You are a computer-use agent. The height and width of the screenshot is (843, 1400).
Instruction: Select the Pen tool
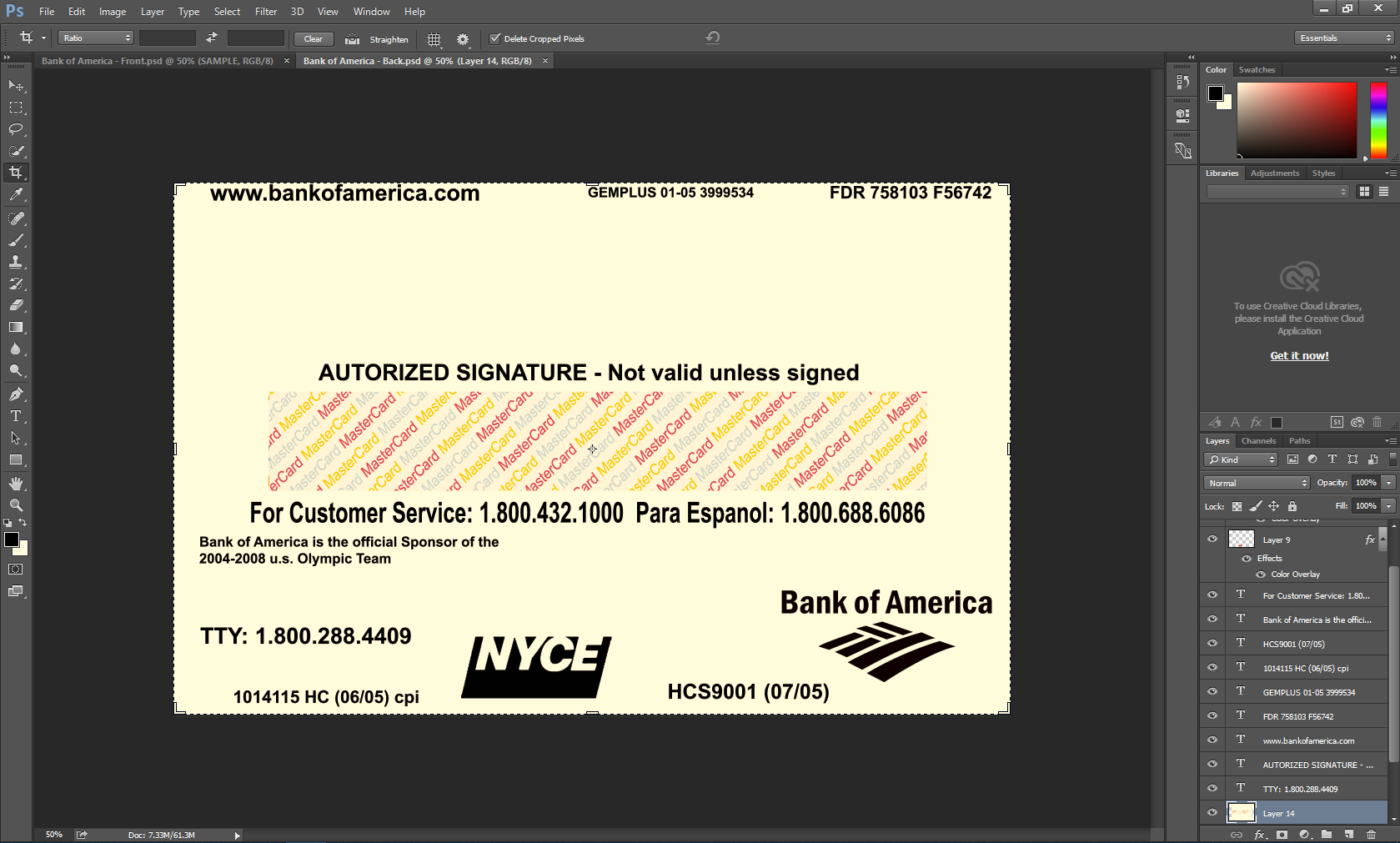(16, 394)
